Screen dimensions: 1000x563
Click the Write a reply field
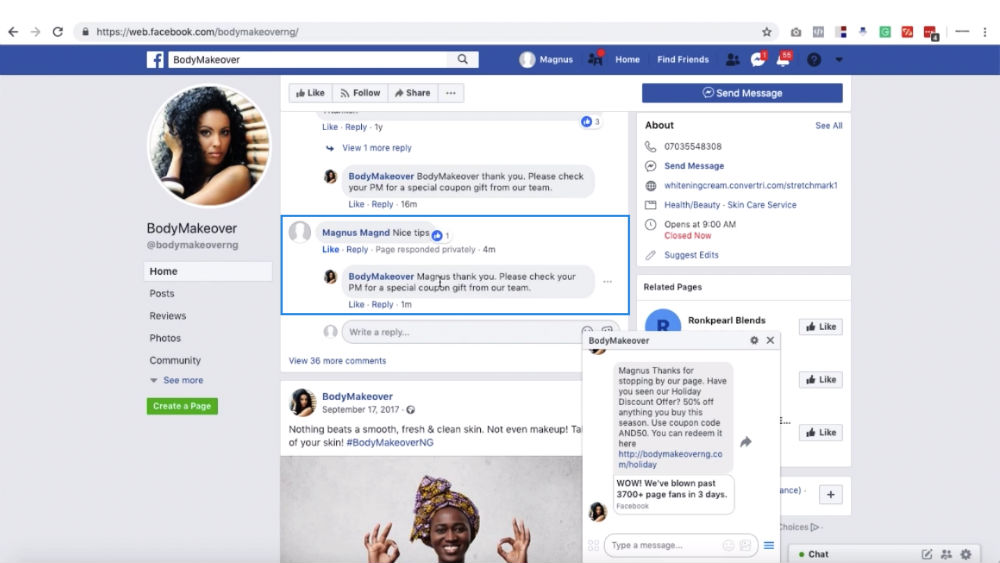pos(462,332)
